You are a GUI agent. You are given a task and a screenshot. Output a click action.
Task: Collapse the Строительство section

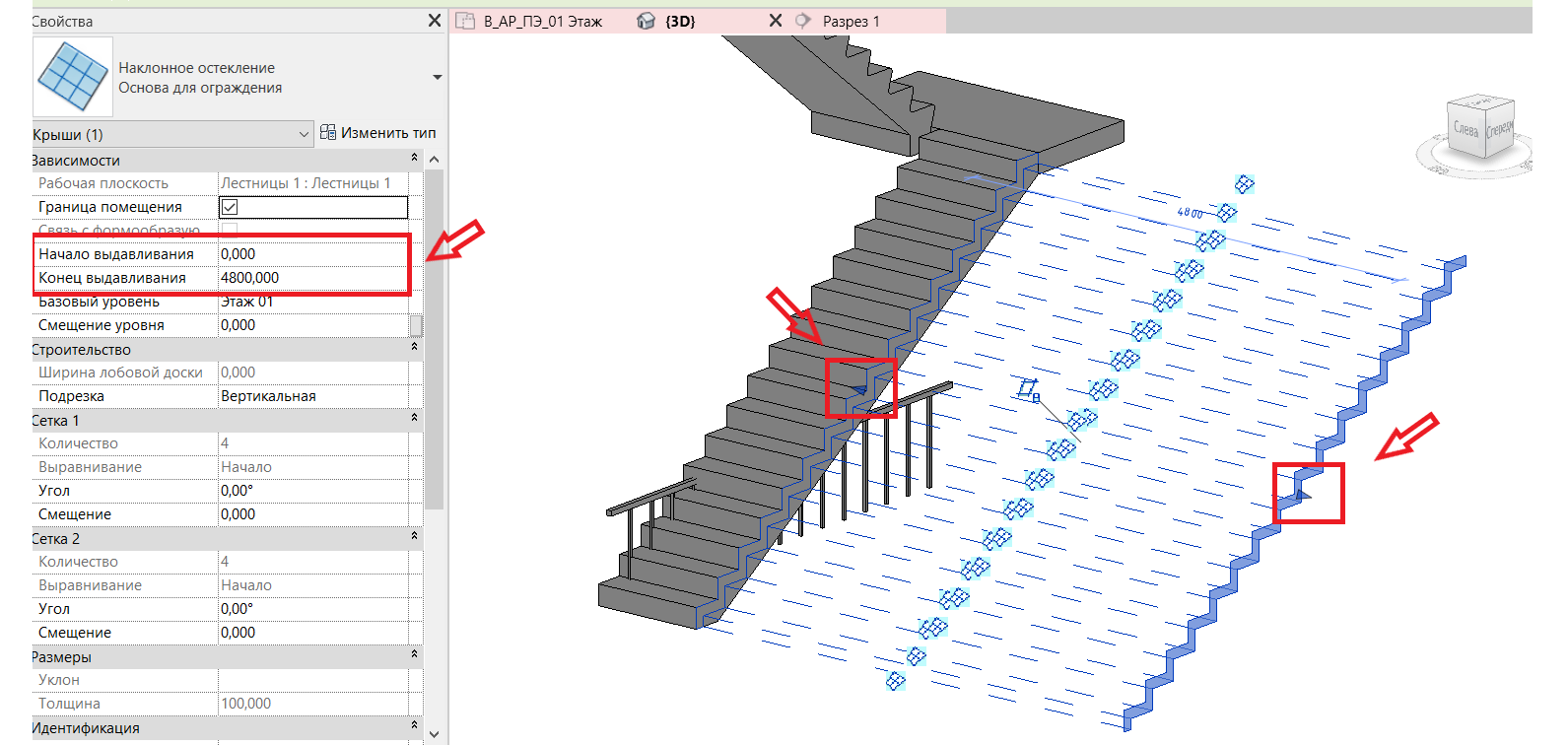tap(414, 348)
